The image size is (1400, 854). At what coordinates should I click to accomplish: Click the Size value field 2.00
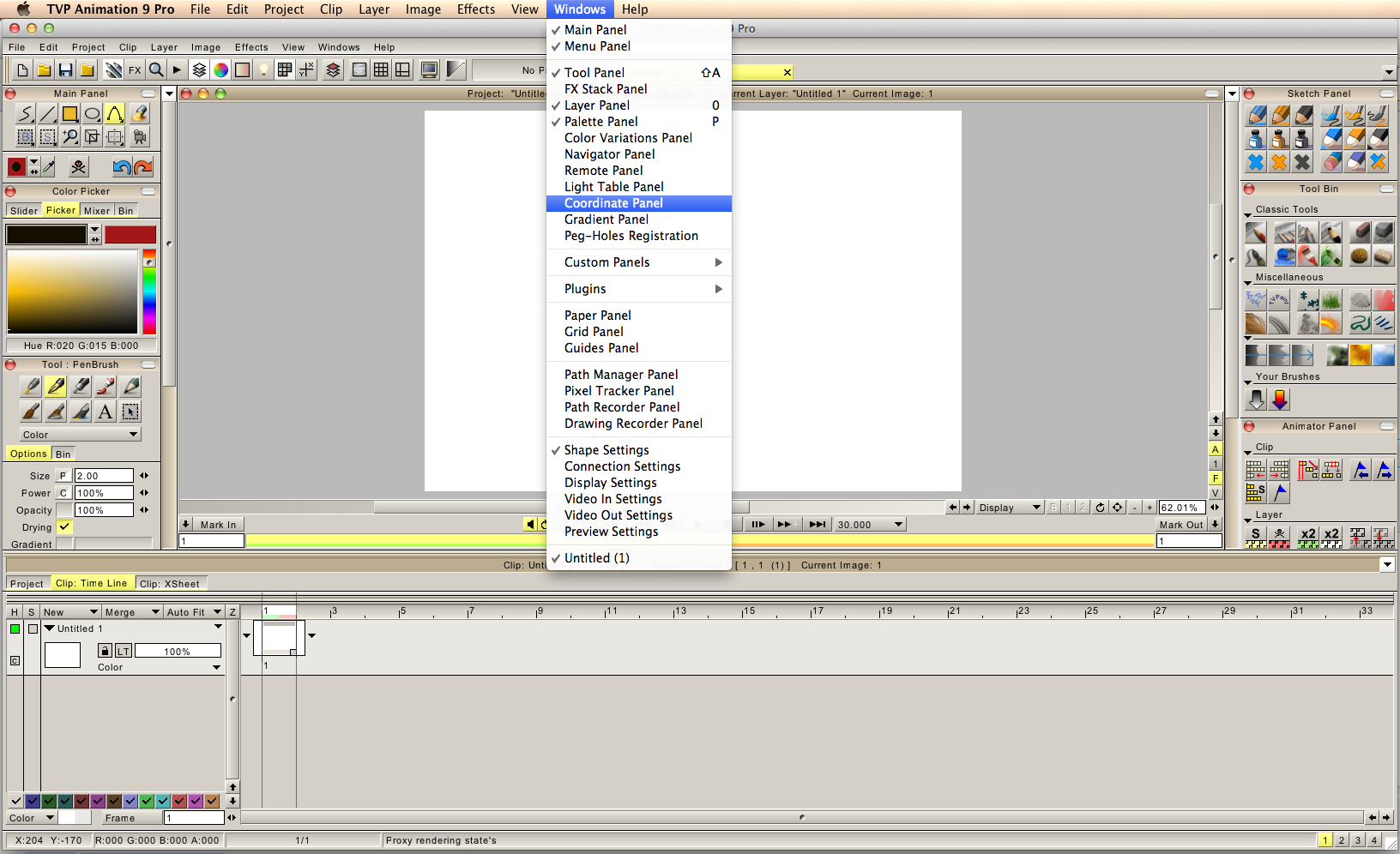[x=104, y=476]
